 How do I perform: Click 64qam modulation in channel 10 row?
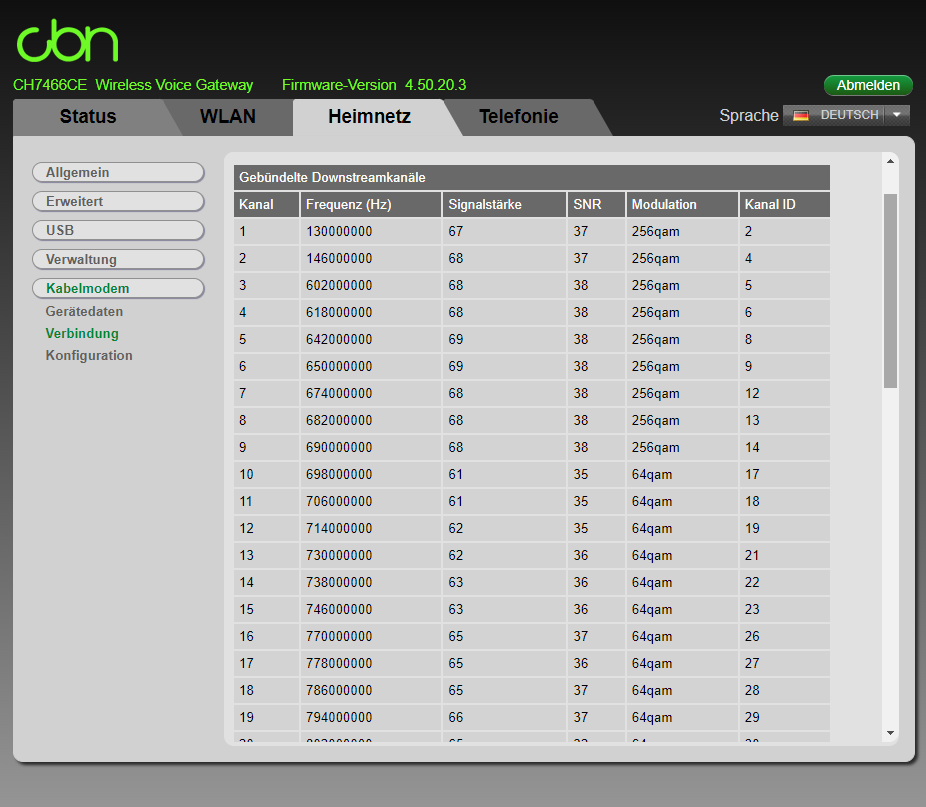pyautogui.click(x=682, y=474)
